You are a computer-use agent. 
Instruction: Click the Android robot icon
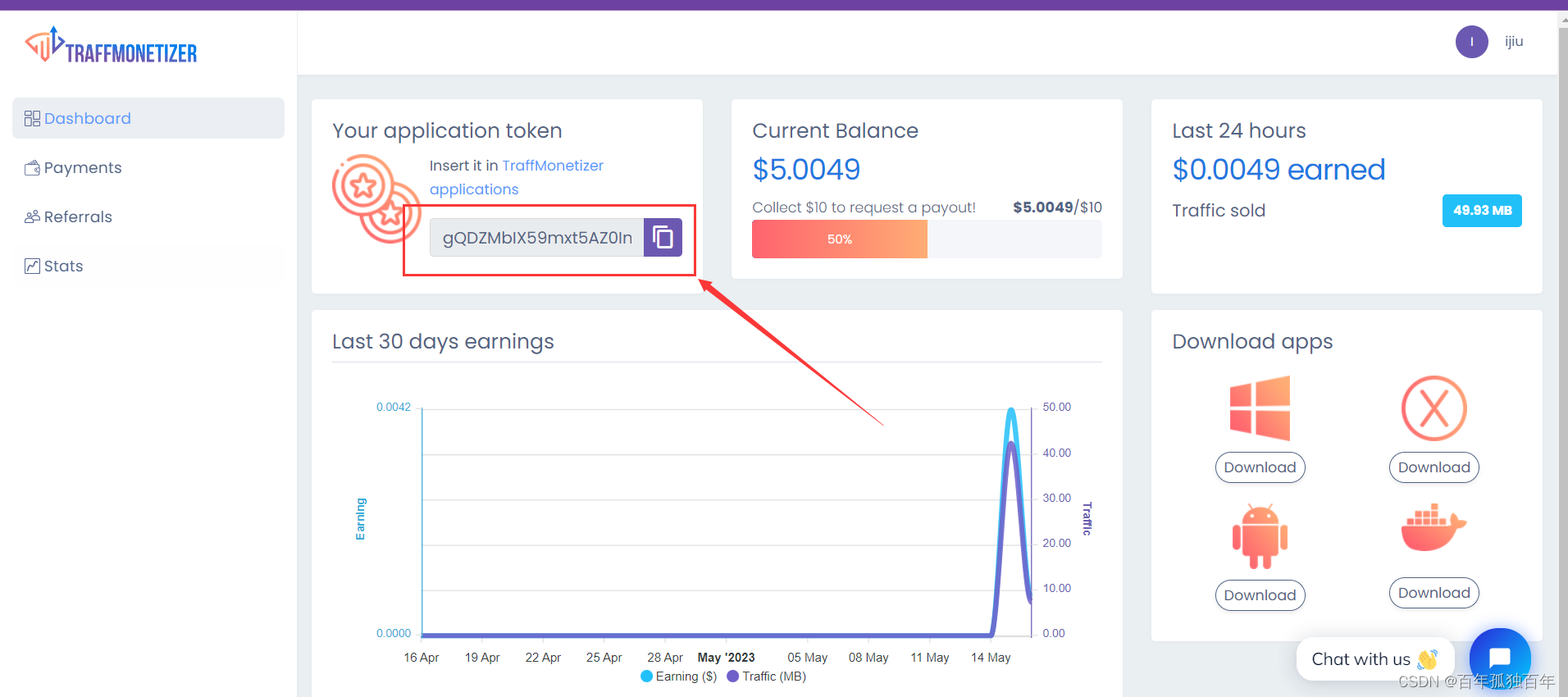coord(1260,536)
